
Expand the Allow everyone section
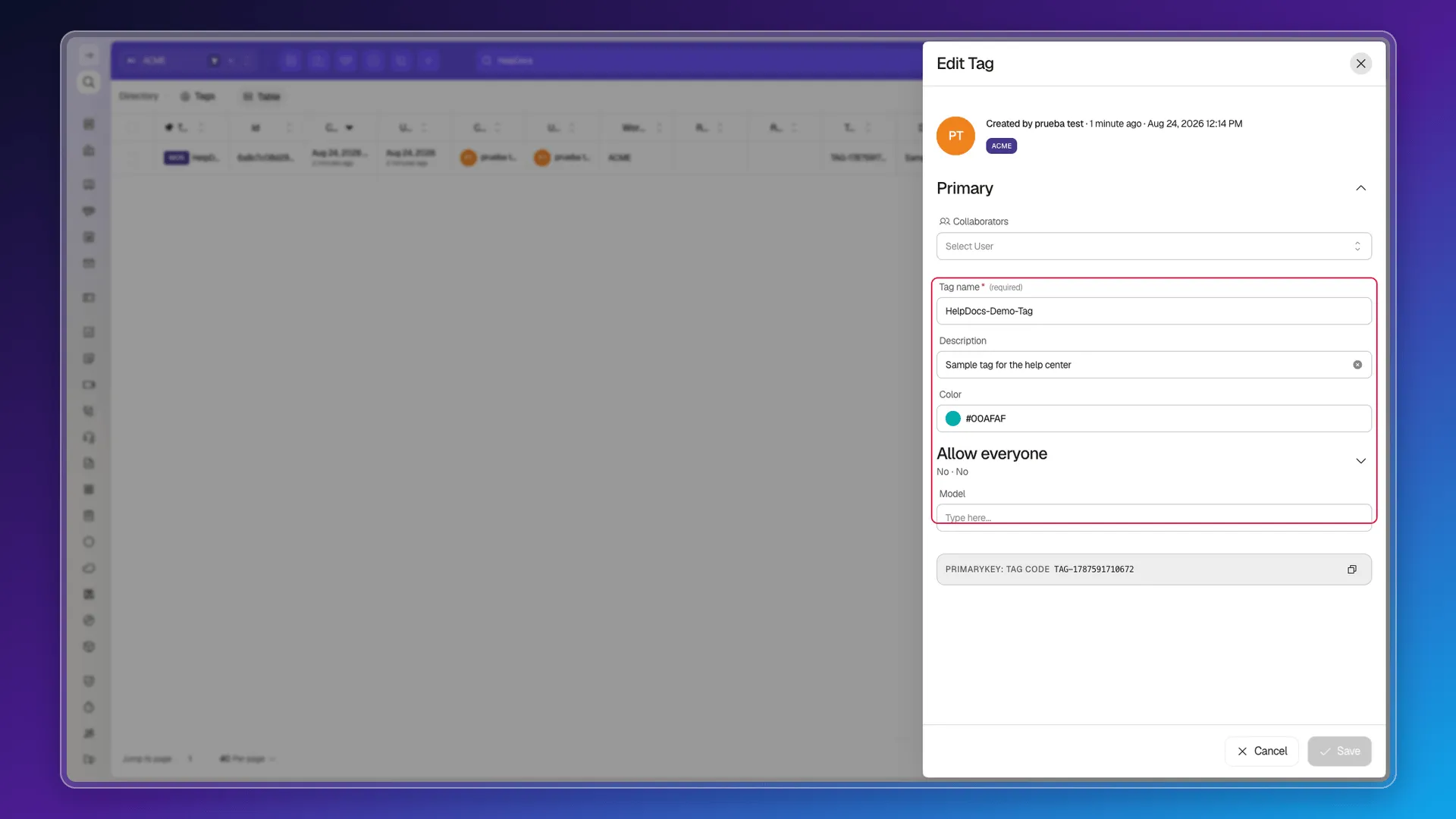[x=1360, y=461]
